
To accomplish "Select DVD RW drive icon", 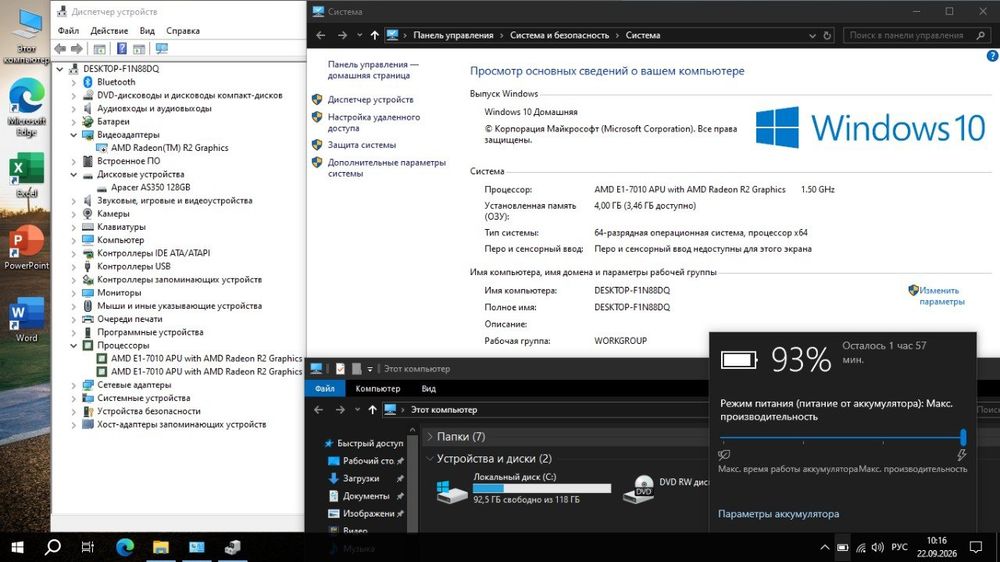I will [x=640, y=489].
